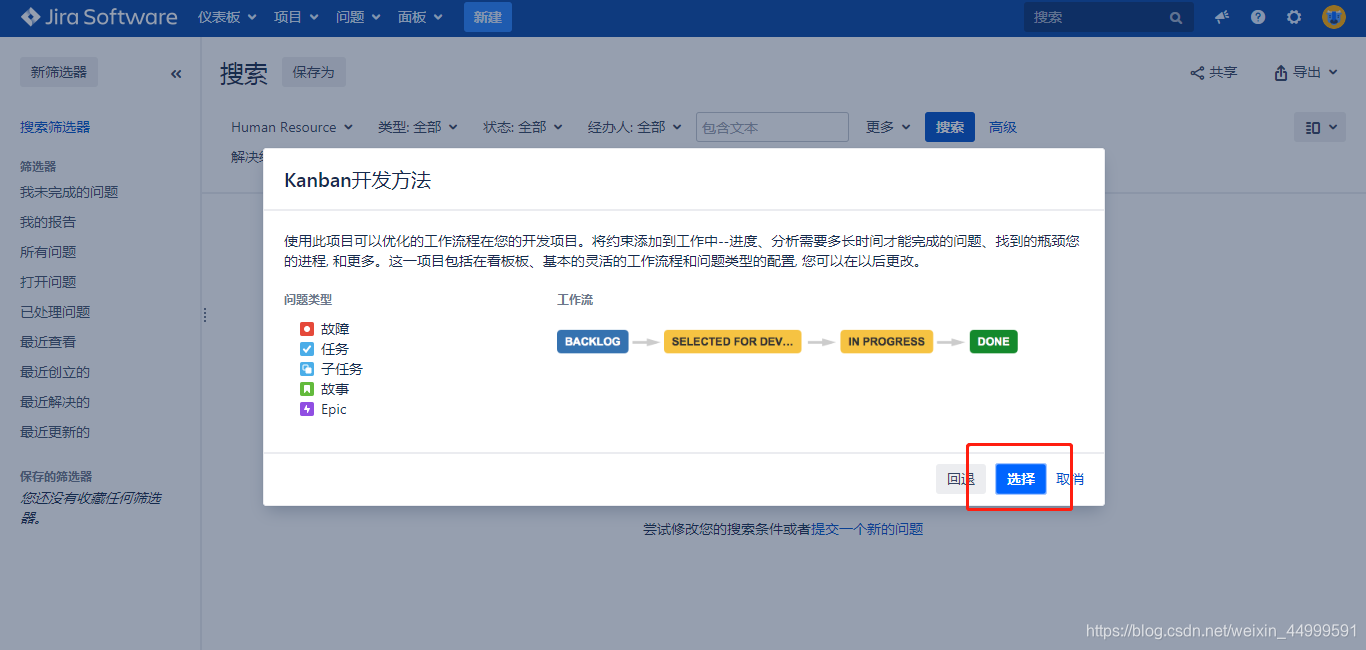
Task: Switch to 高级 advanced search
Action: (x=1003, y=127)
